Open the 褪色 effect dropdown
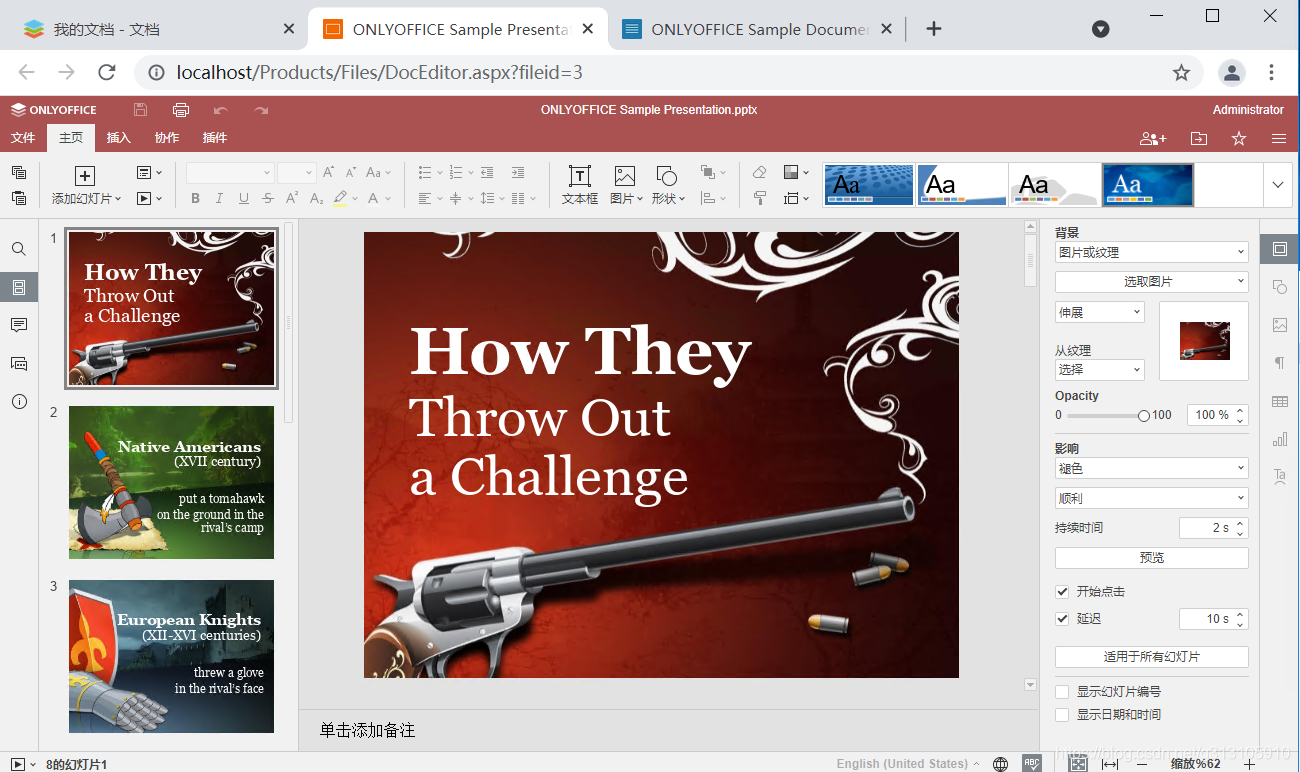Image resolution: width=1300 pixels, height=772 pixels. pos(1152,468)
